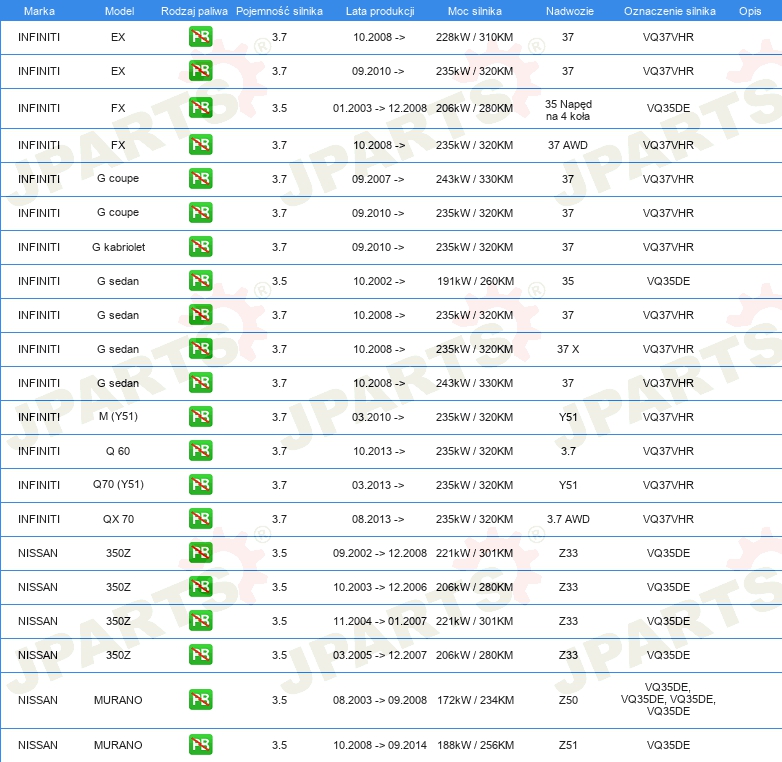Select the 3.7 AWD body cell
This screenshot has width=782, height=762.
[x=568, y=519]
